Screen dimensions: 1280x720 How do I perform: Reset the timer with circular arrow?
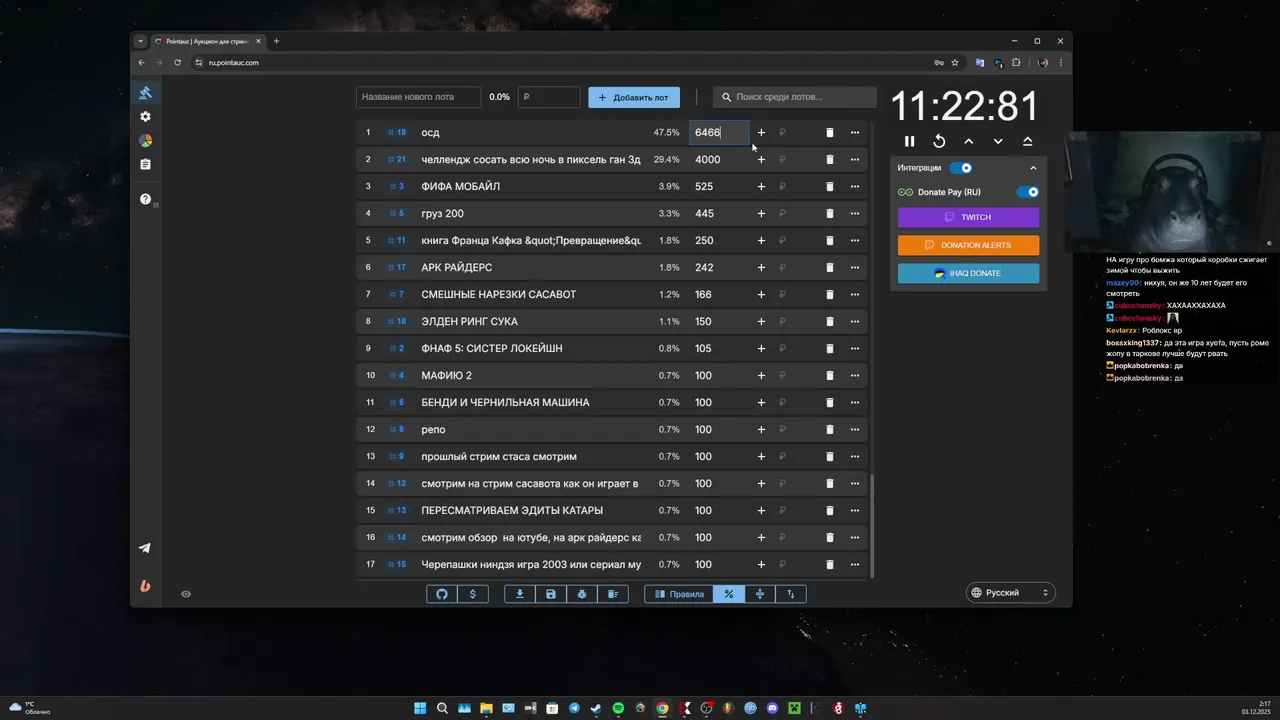click(x=939, y=142)
